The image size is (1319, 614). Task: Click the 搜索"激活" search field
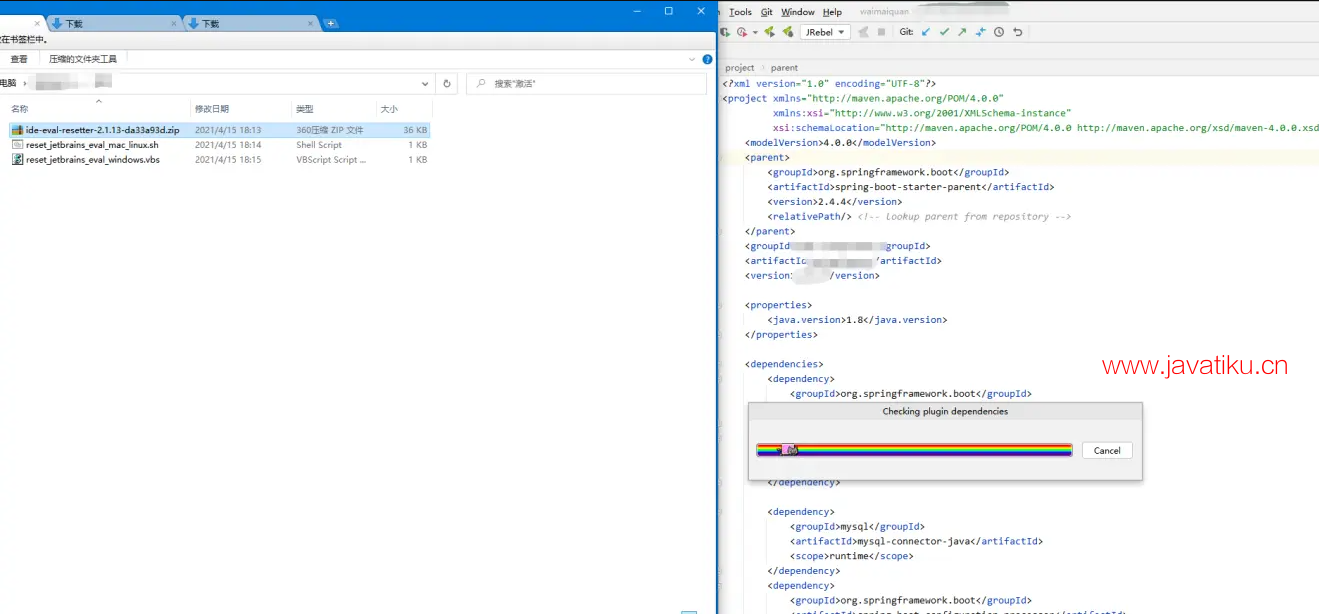[587, 84]
